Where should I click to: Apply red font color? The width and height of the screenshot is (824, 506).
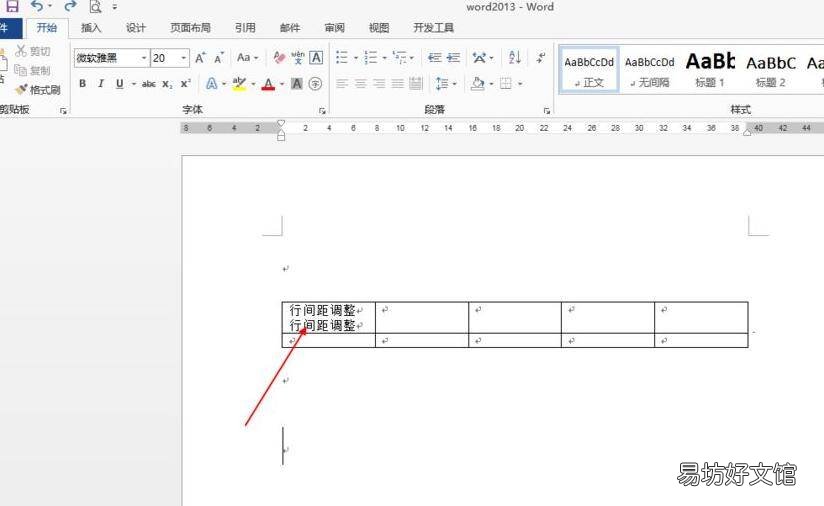(268, 84)
